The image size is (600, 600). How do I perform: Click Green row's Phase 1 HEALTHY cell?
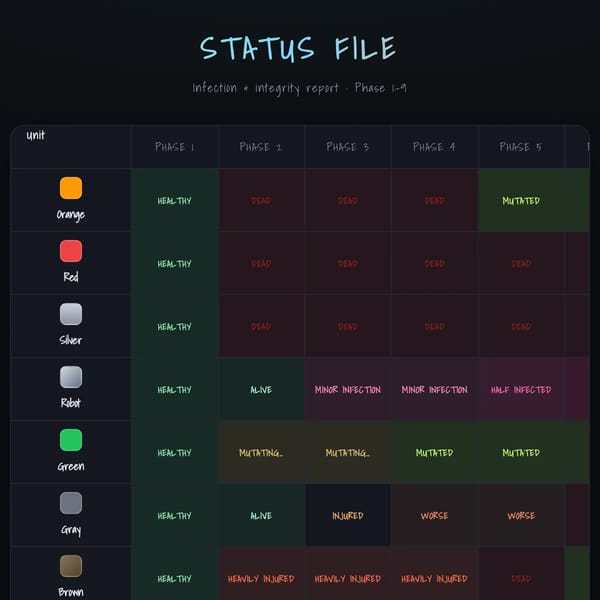pos(175,452)
